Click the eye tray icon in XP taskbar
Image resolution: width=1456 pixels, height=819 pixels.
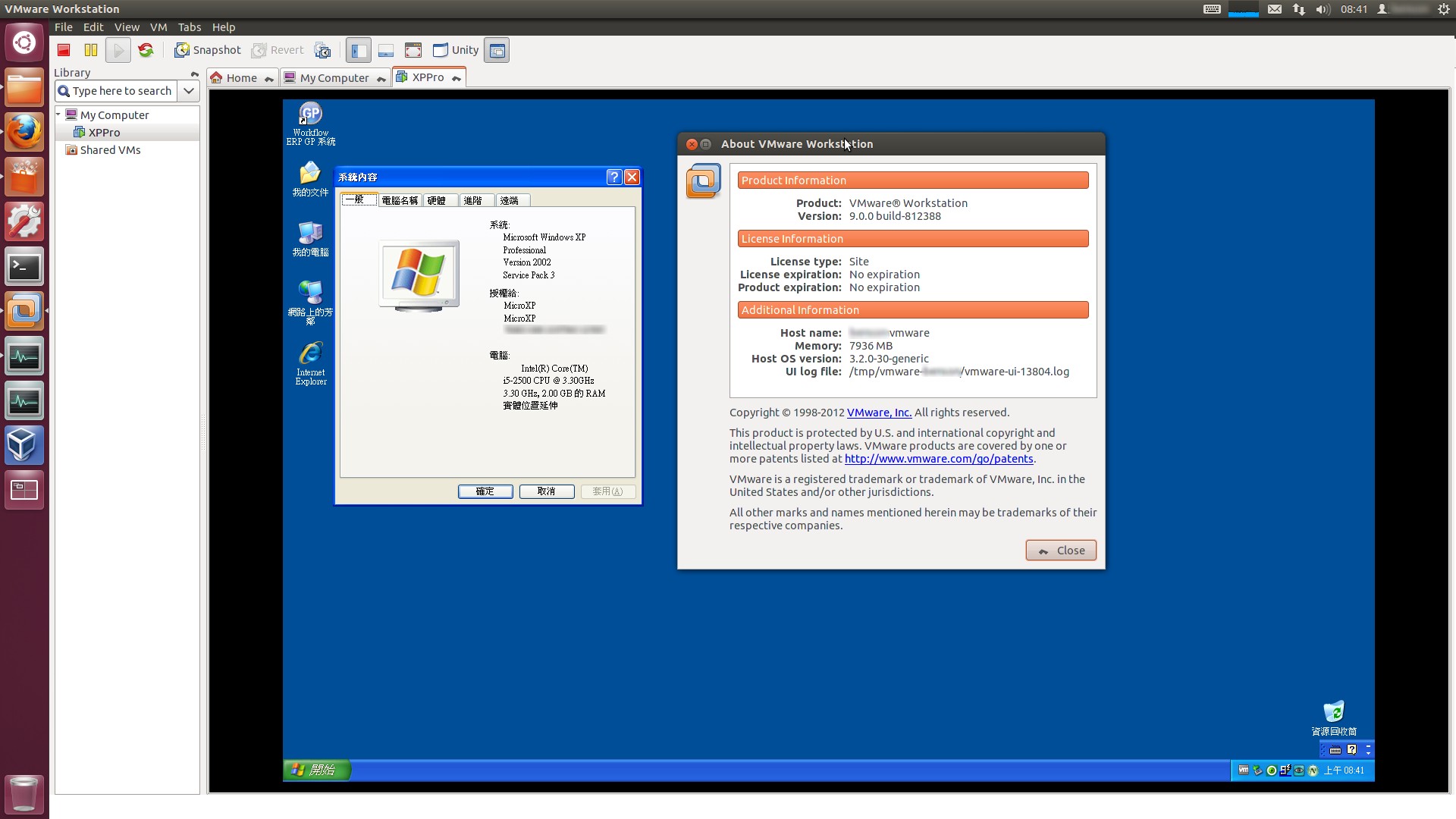coord(1299,770)
